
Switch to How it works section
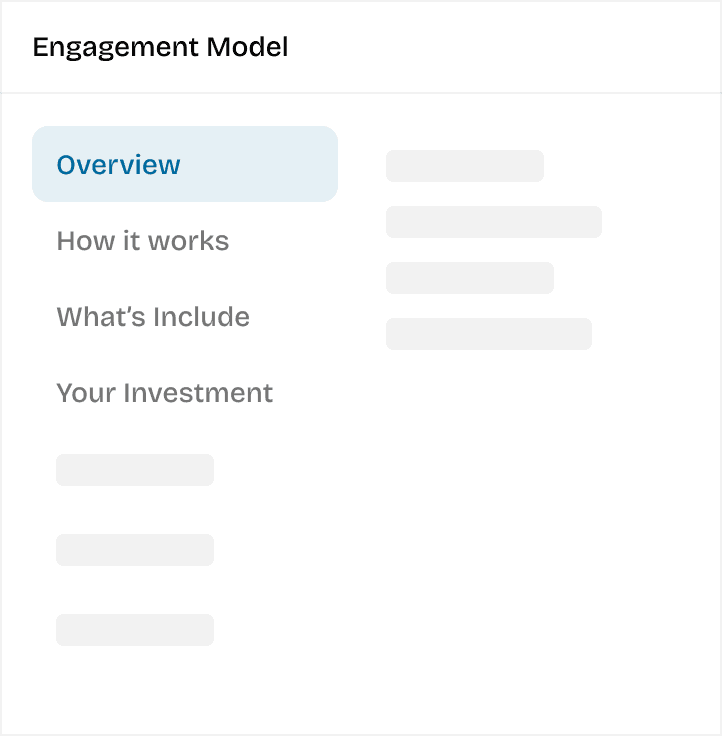tap(143, 241)
